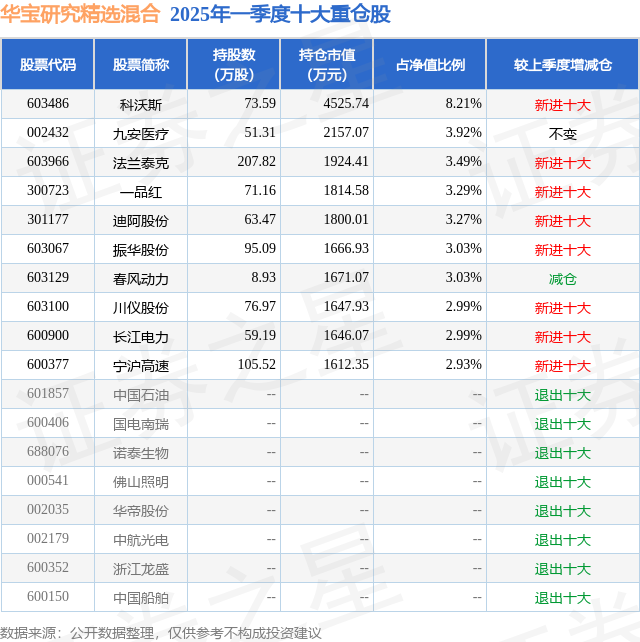Click the 较上季度增减仓 column header

tap(563, 65)
